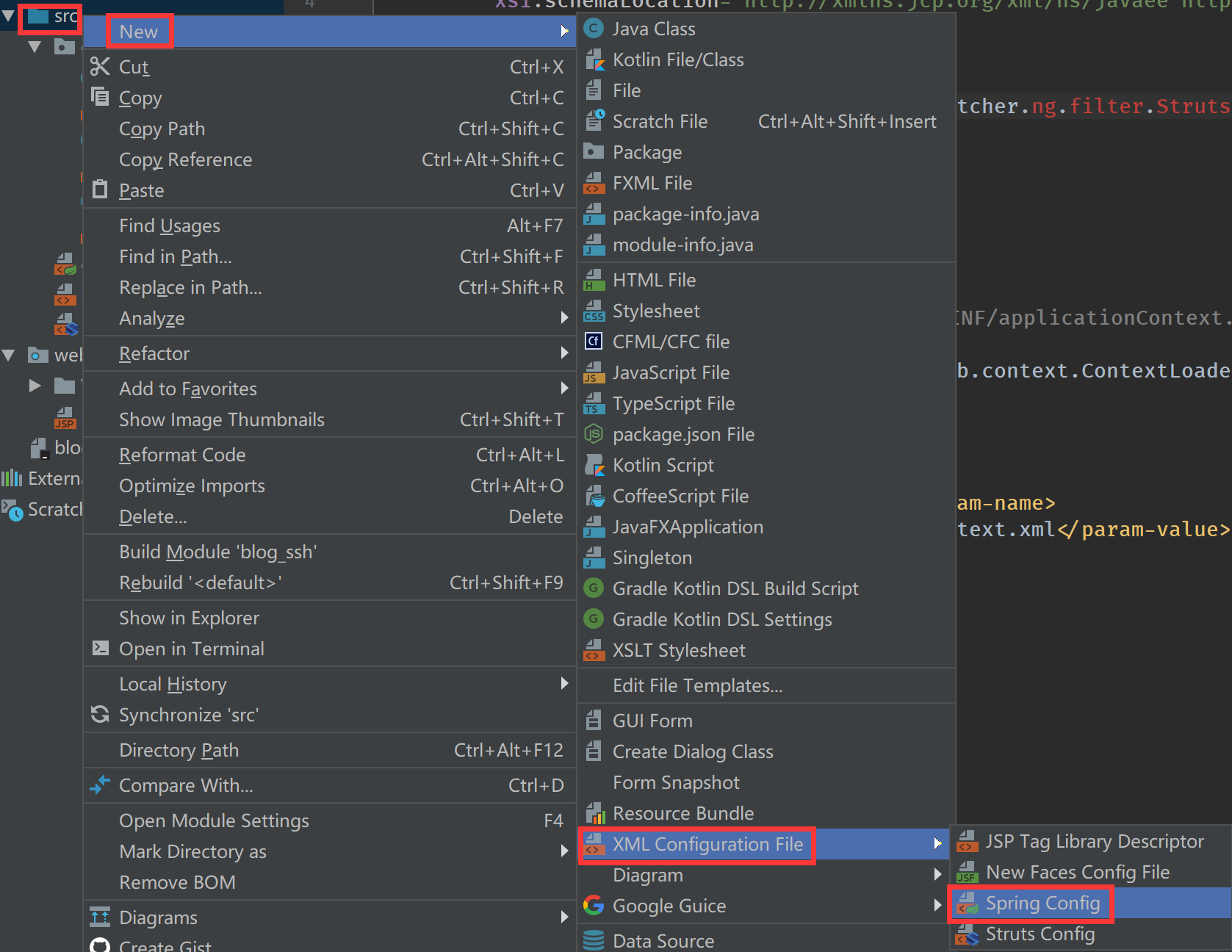Choose Reformat Code menu item
The image size is (1232, 952).
point(329,455)
